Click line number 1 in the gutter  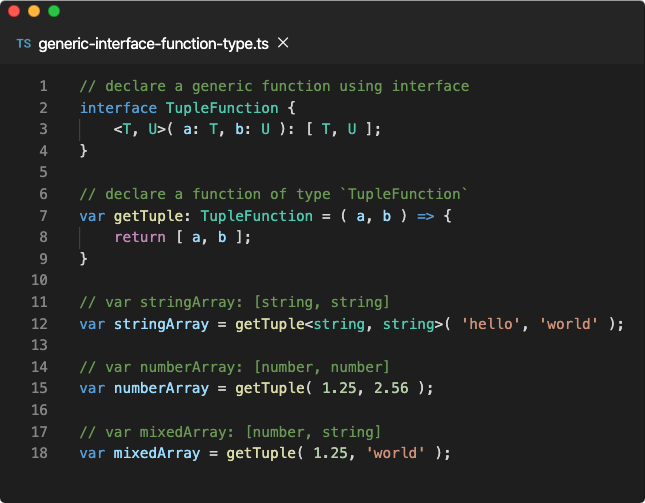click(43, 86)
